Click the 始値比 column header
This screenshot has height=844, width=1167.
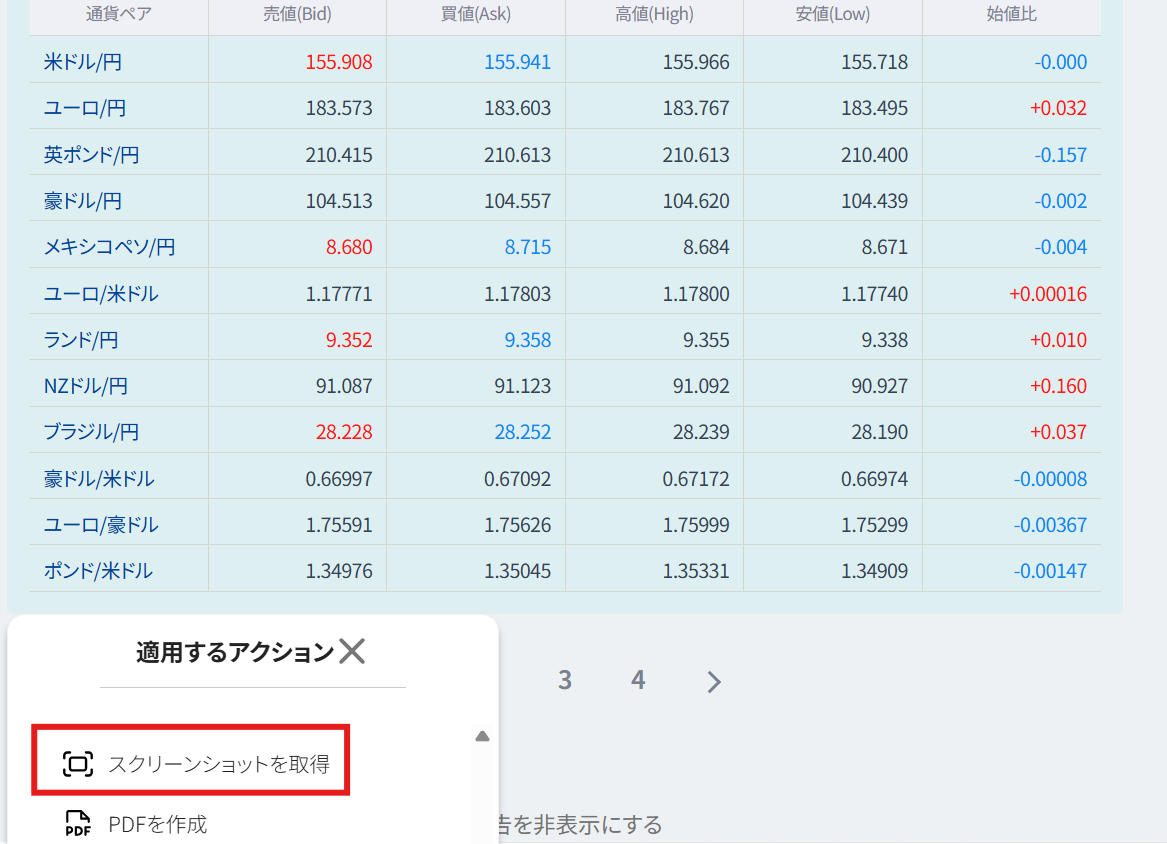pos(1011,14)
